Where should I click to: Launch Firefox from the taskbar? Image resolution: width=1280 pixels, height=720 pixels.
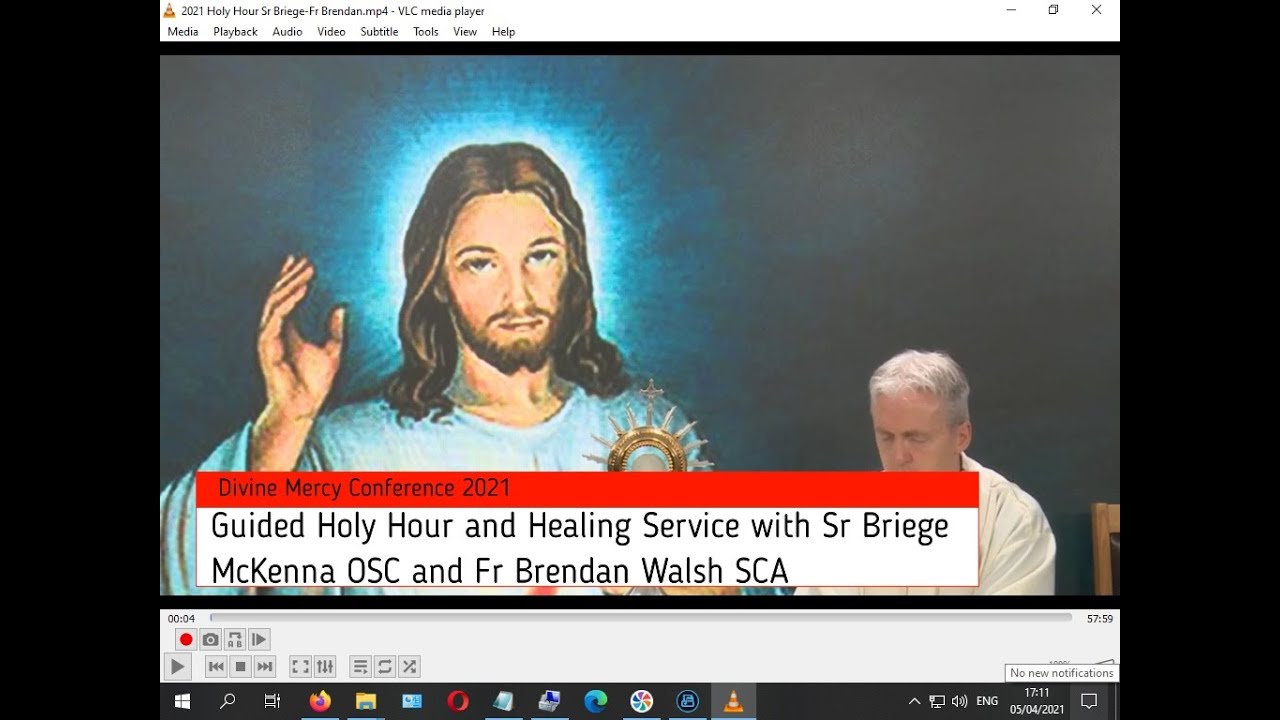tap(320, 702)
